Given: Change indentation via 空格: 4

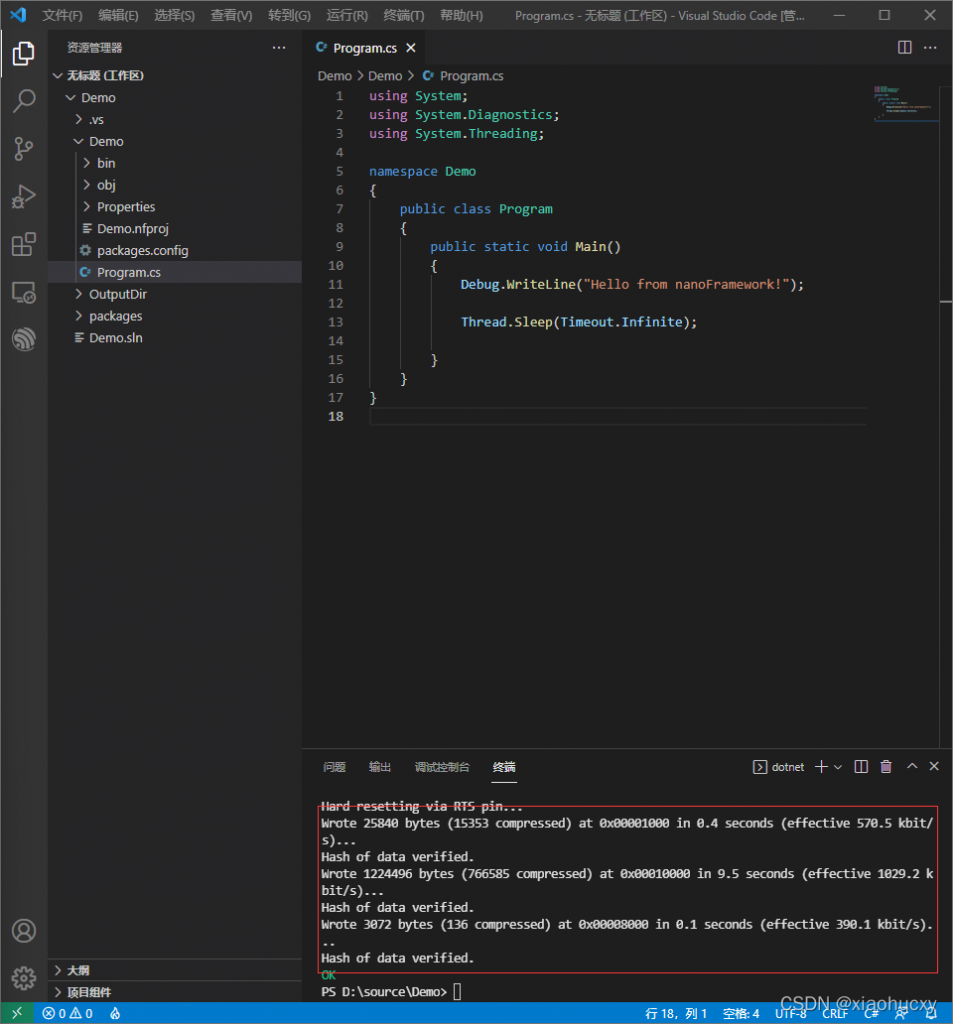Looking at the screenshot, I should (741, 1013).
